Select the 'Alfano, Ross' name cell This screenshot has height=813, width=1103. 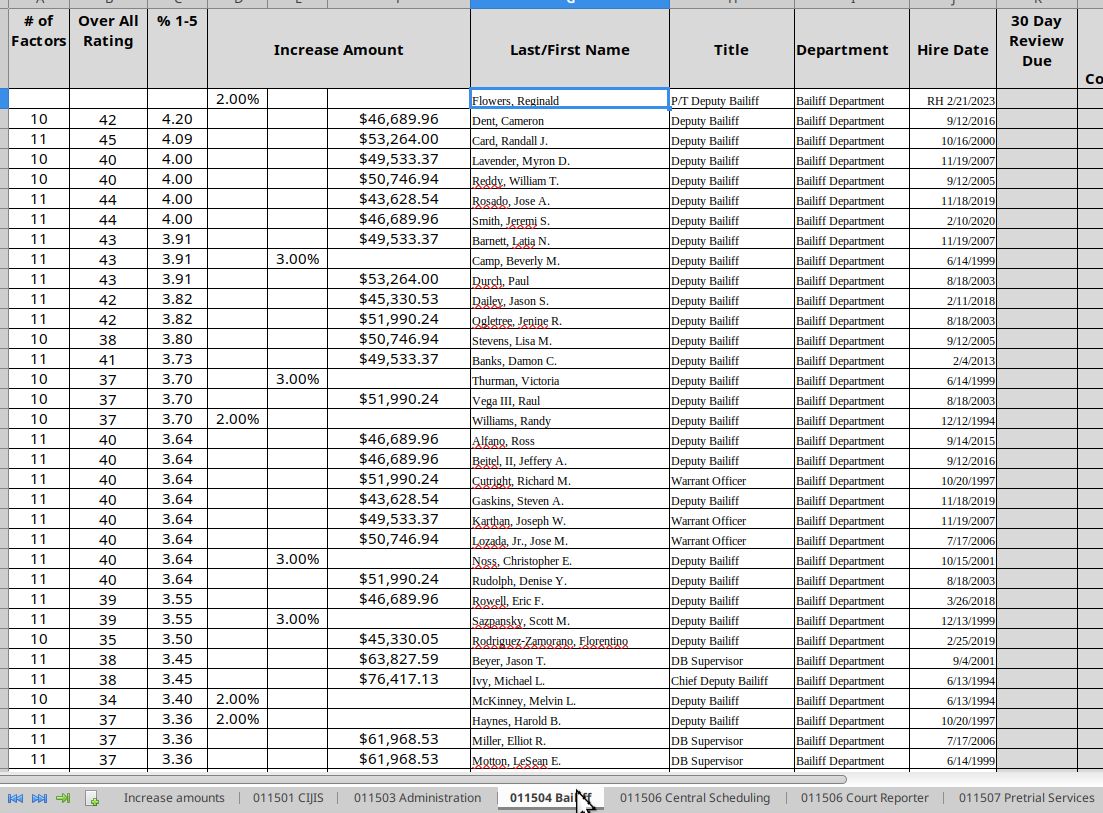coord(569,441)
